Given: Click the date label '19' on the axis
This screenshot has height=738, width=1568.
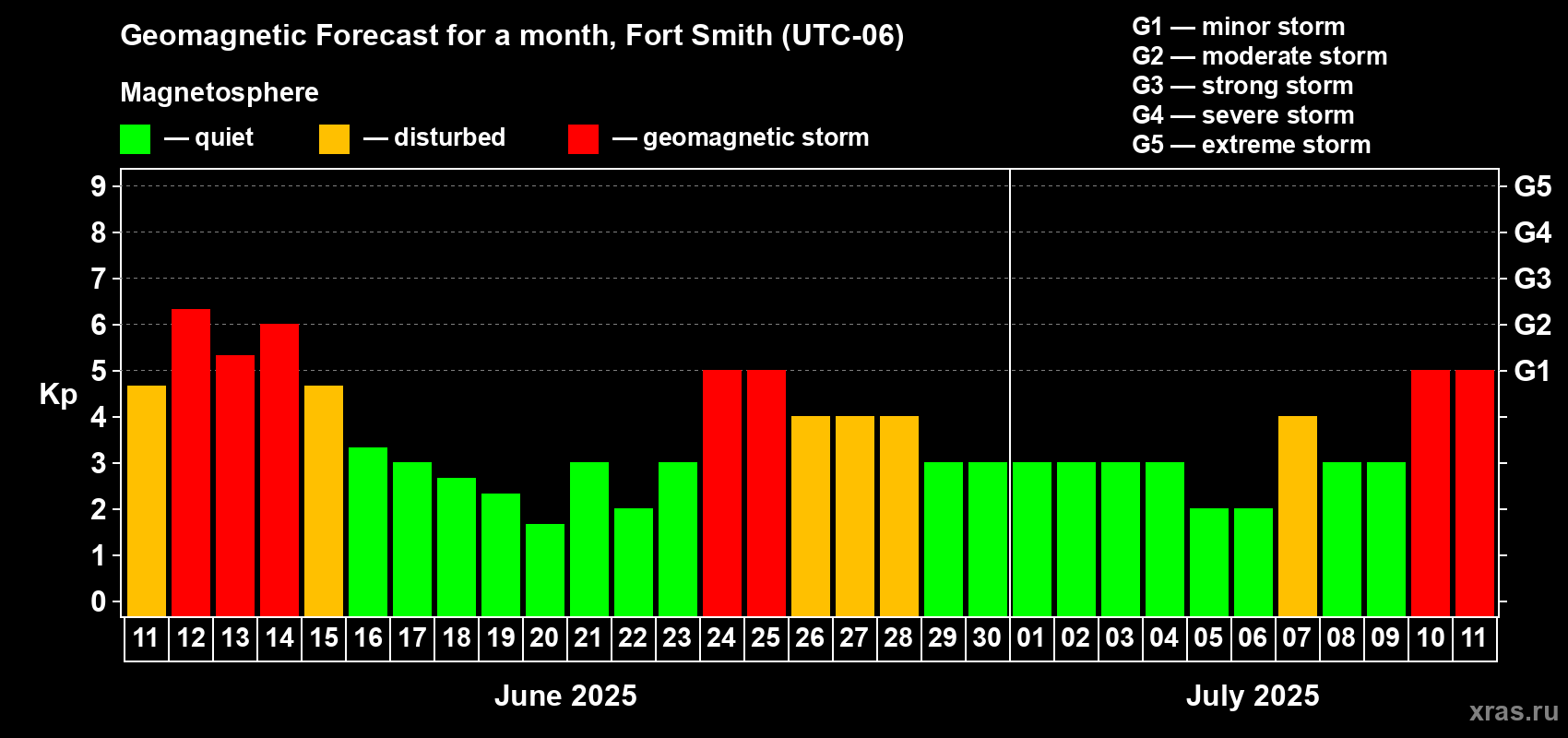Looking at the screenshot, I should point(501,637).
